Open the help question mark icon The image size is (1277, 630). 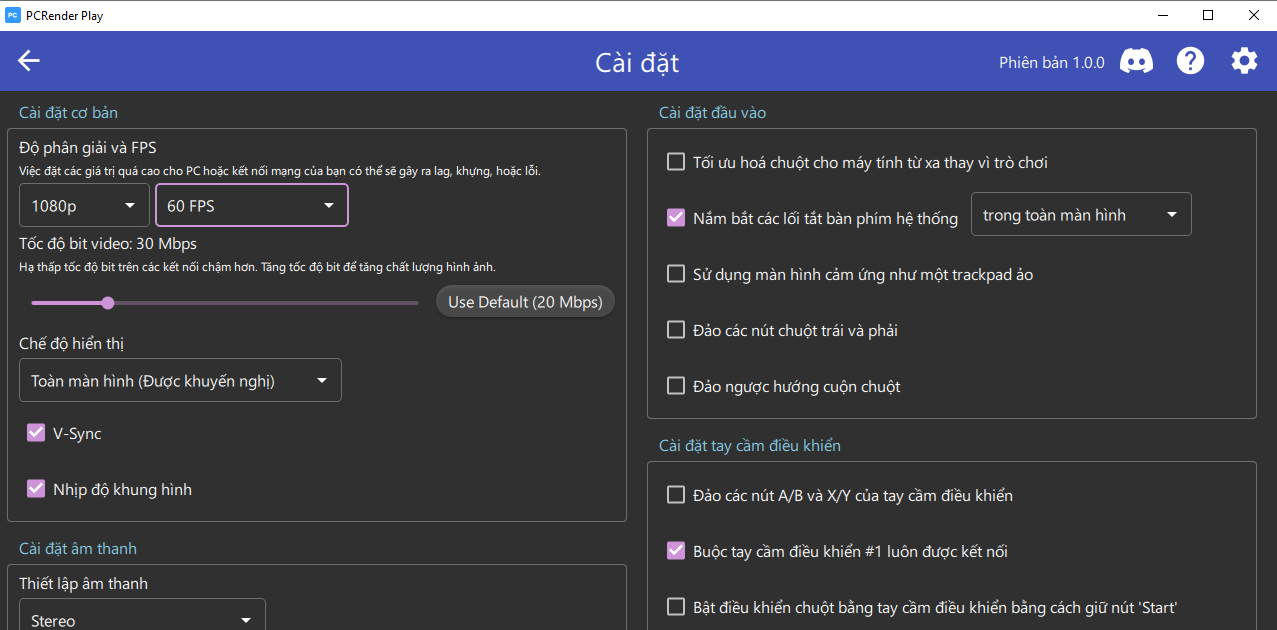coord(1190,61)
